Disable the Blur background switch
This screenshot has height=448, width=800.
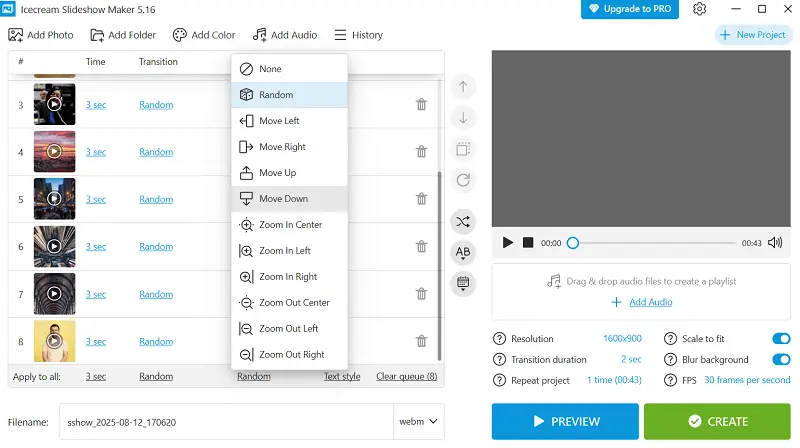click(x=781, y=360)
